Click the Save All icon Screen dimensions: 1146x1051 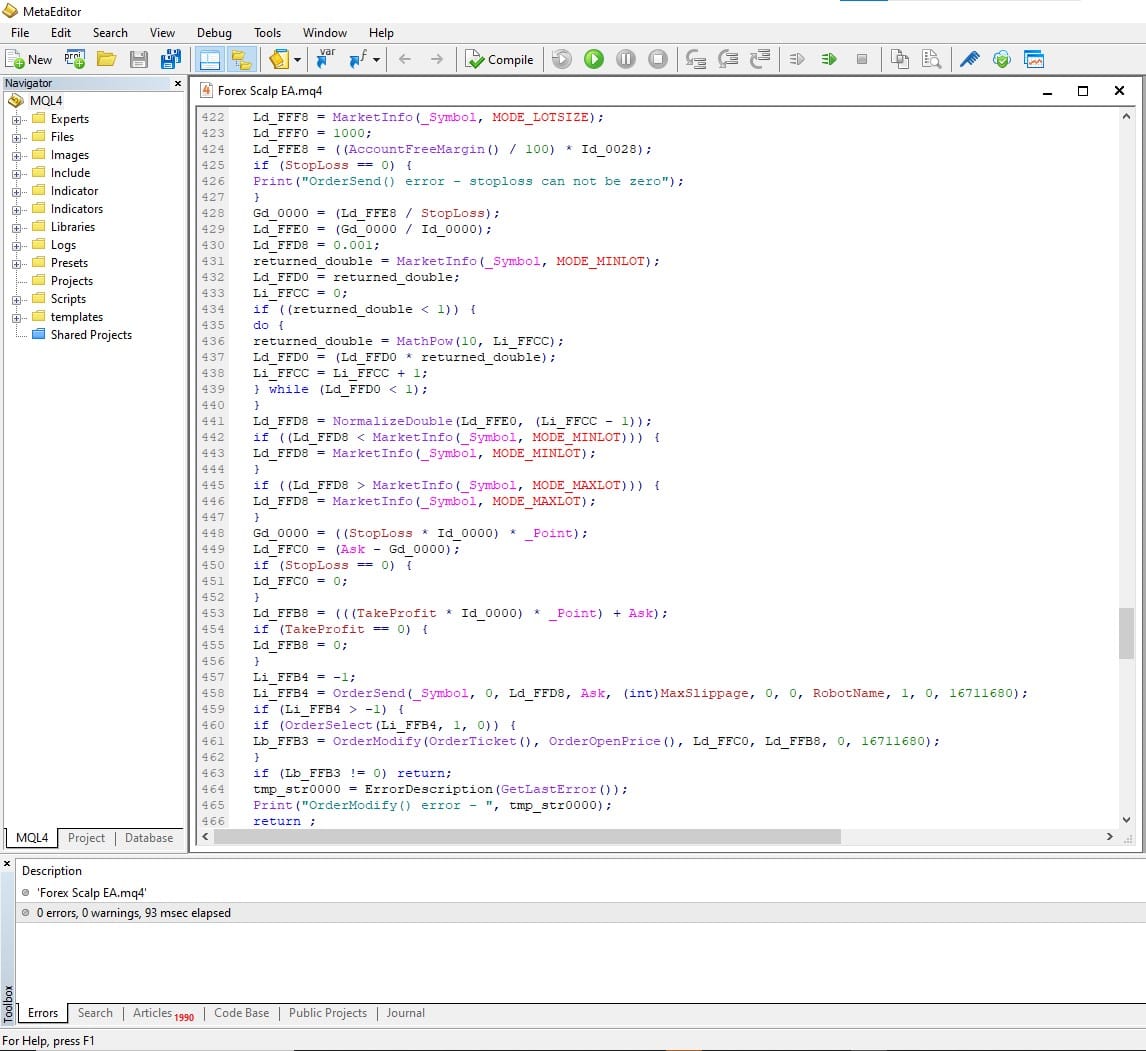pos(171,59)
